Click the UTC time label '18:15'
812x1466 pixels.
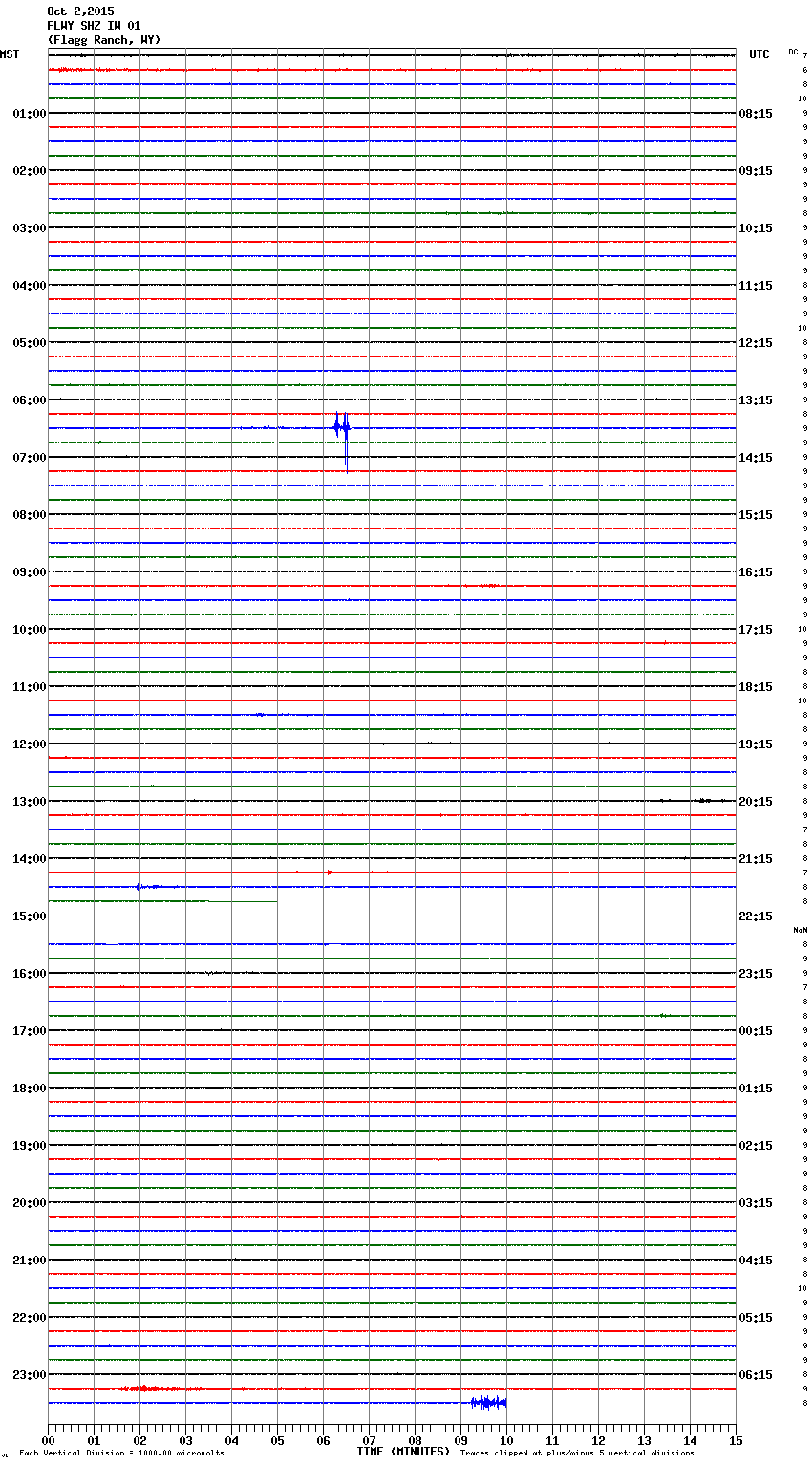[x=756, y=687]
